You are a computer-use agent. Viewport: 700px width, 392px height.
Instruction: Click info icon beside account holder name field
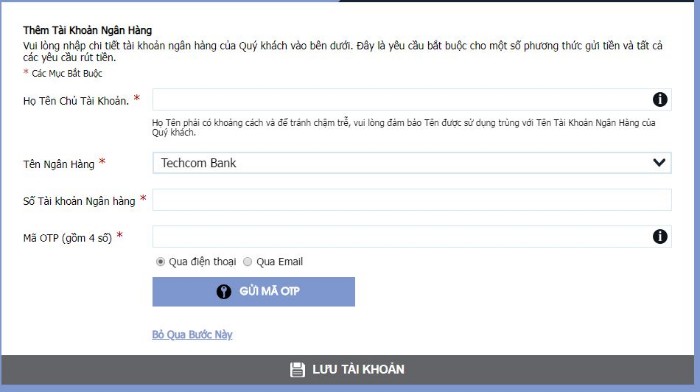pyautogui.click(x=660, y=99)
